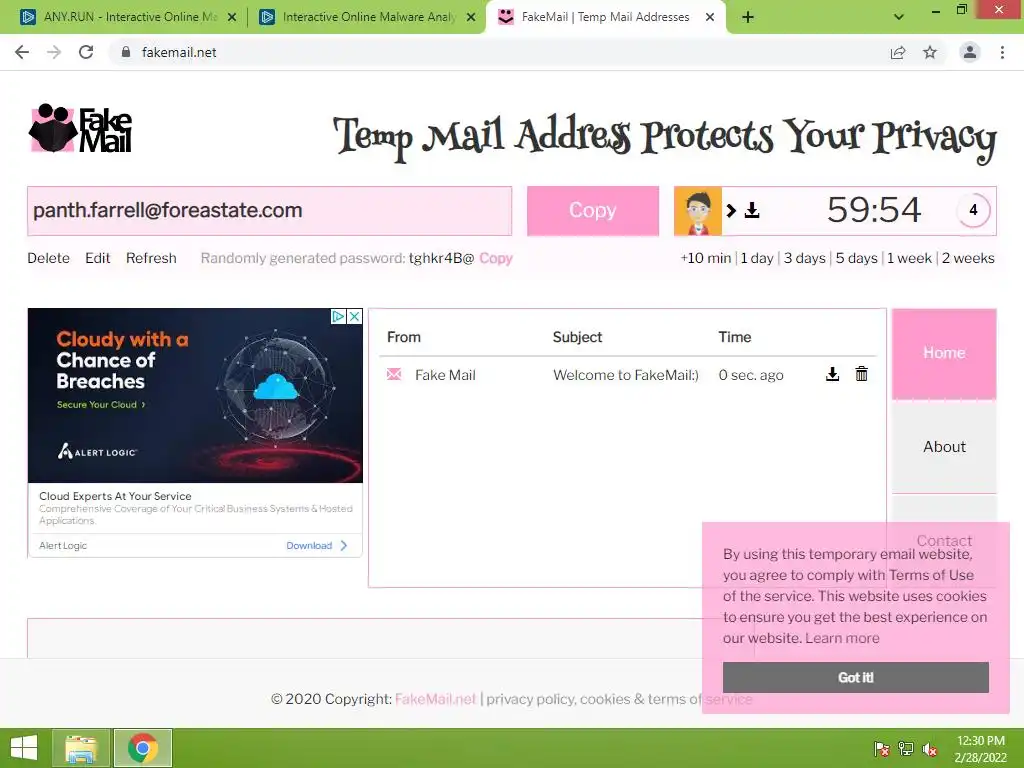Bookmark this page with the star icon
The image size is (1024, 768).
click(930, 52)
